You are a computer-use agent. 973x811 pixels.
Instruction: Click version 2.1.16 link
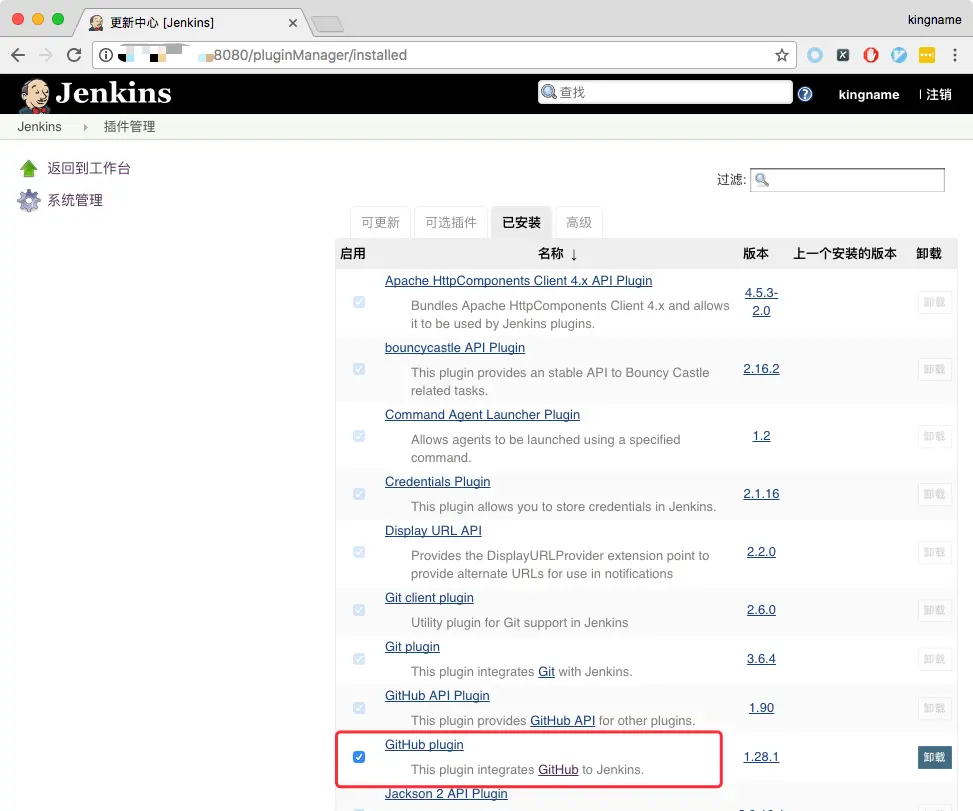point(761,494)
